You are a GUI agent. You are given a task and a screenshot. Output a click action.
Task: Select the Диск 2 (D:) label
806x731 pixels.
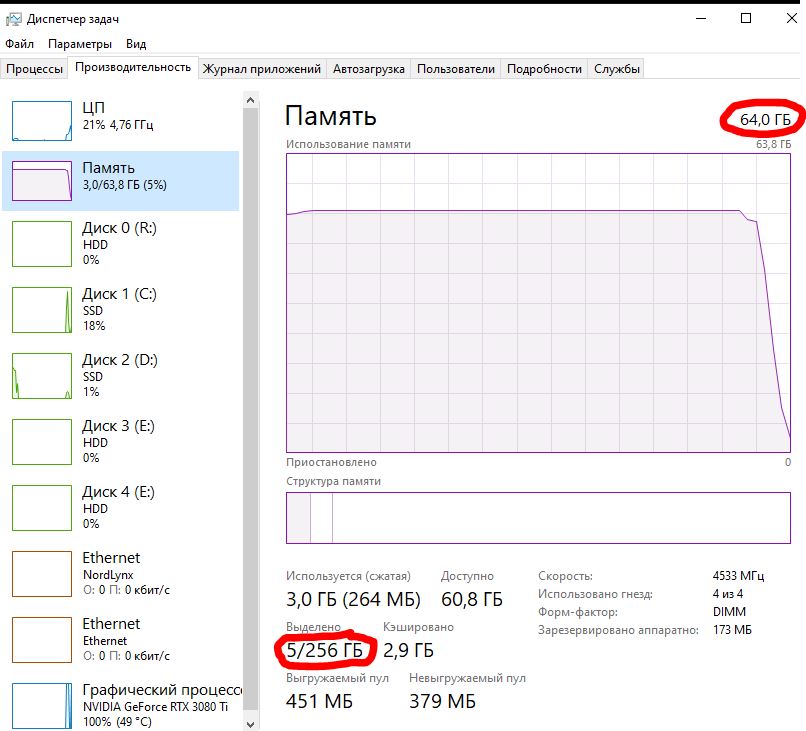[x=120, y=360]
